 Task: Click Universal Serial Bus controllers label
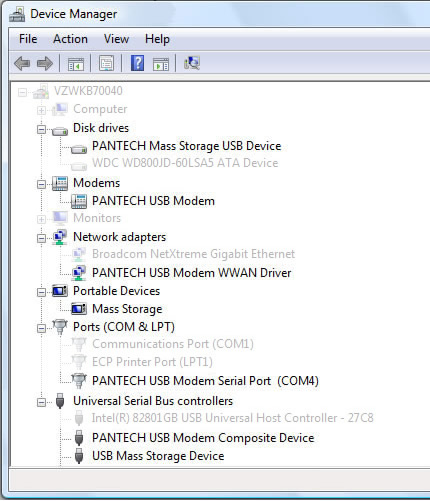point(153,401)
